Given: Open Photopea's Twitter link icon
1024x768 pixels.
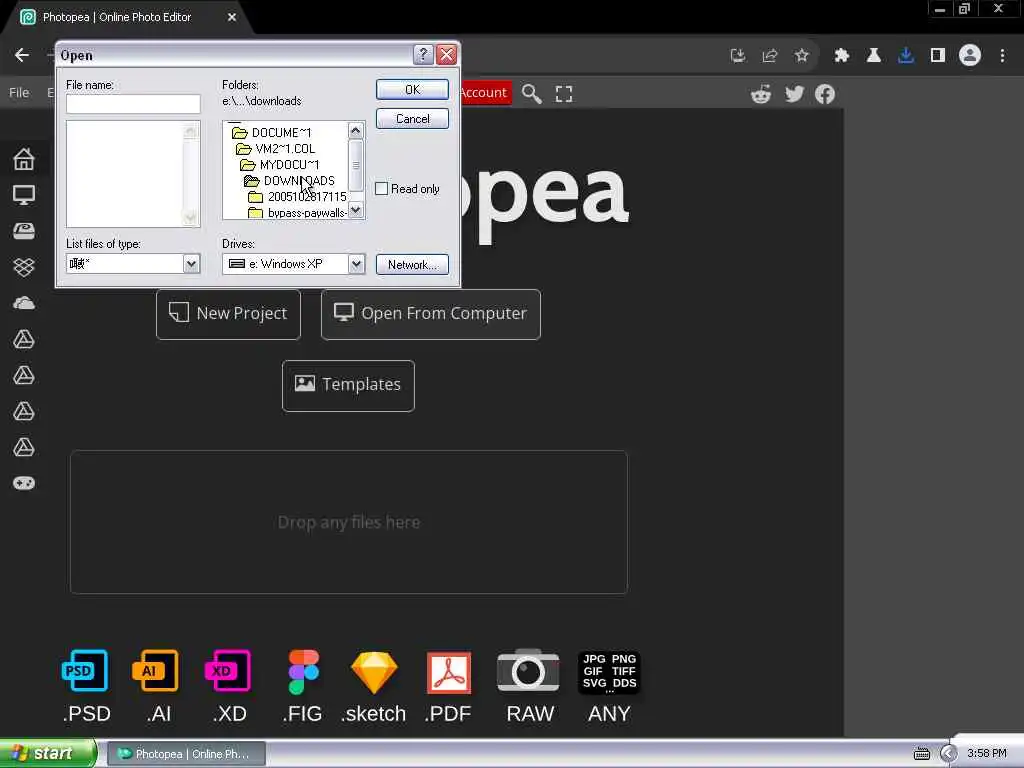Looking at the screenshot, I should (x=794, y=94).
